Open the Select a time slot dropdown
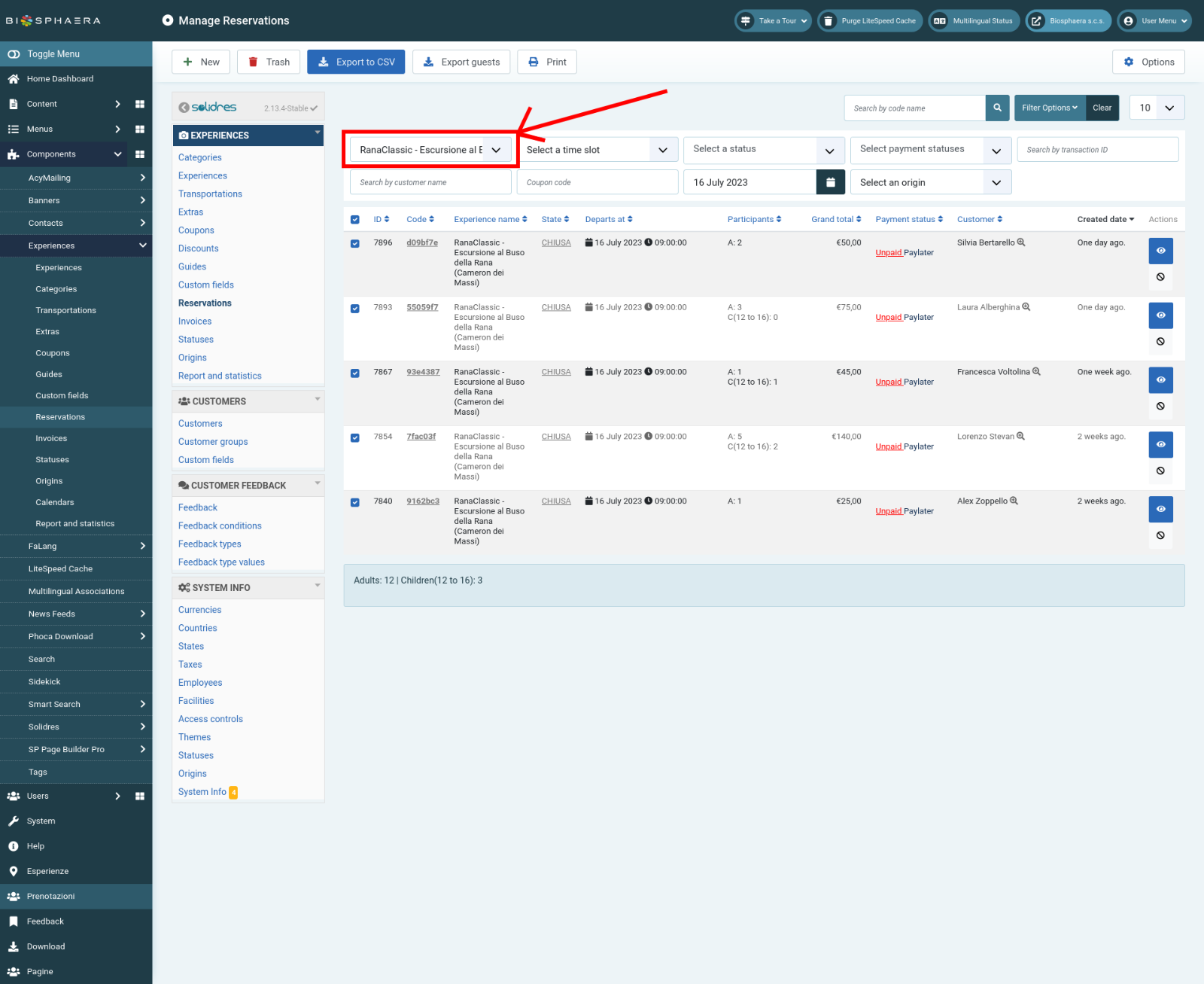The image size is (1204, 984). click(x=597, y=150)
